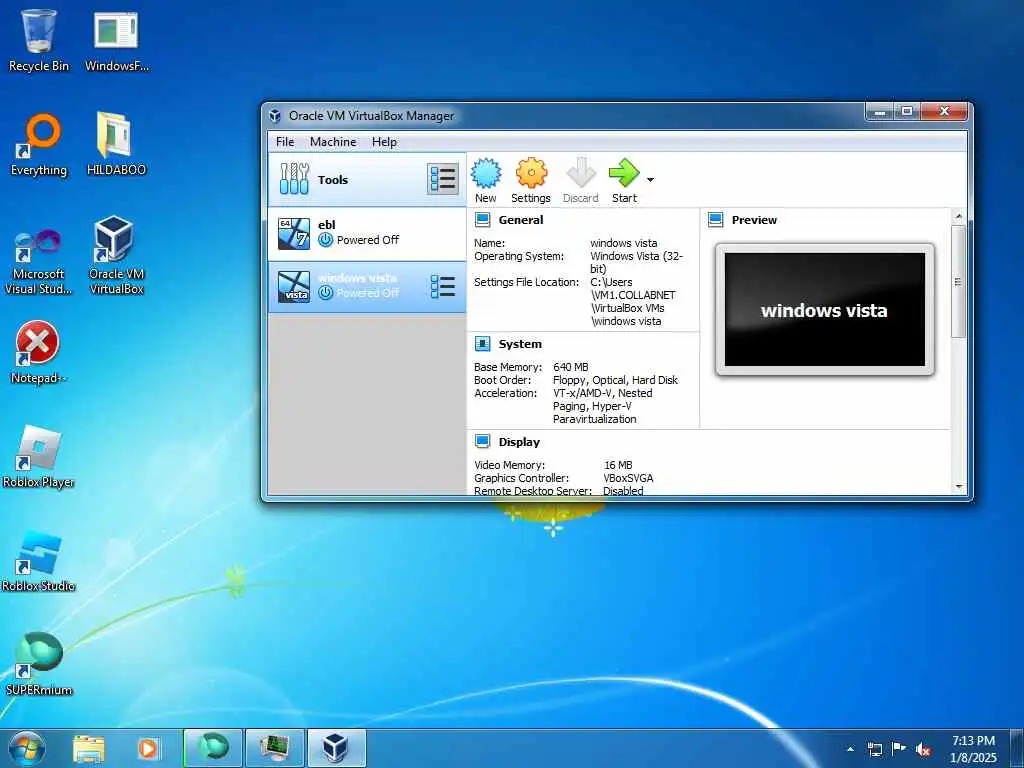Open the Roblox Studio desktop shortcut

pyautogui.click(x=39, y=560)
